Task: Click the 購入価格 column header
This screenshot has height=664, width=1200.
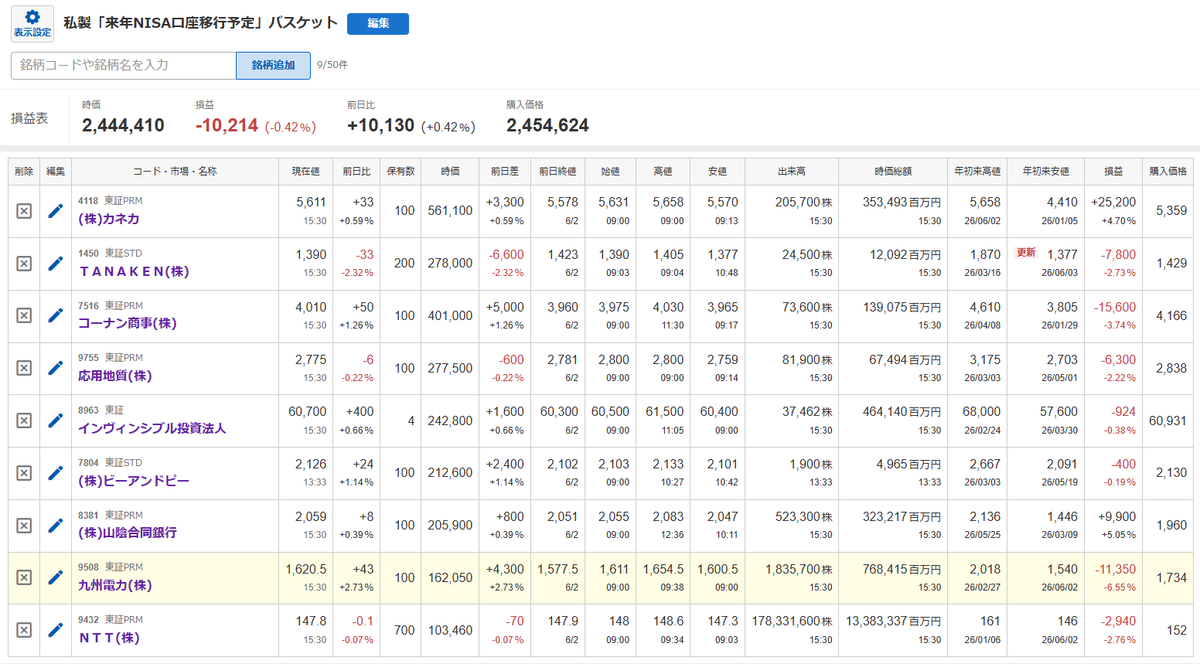Action: [1168, 171]
